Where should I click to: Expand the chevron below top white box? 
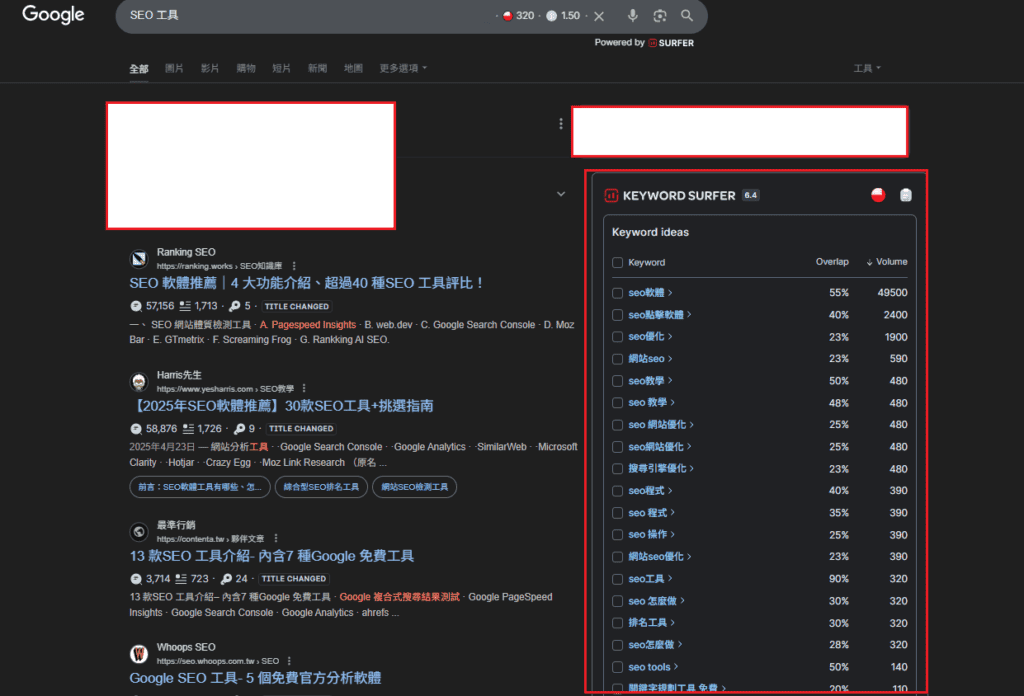pos(561,194)
